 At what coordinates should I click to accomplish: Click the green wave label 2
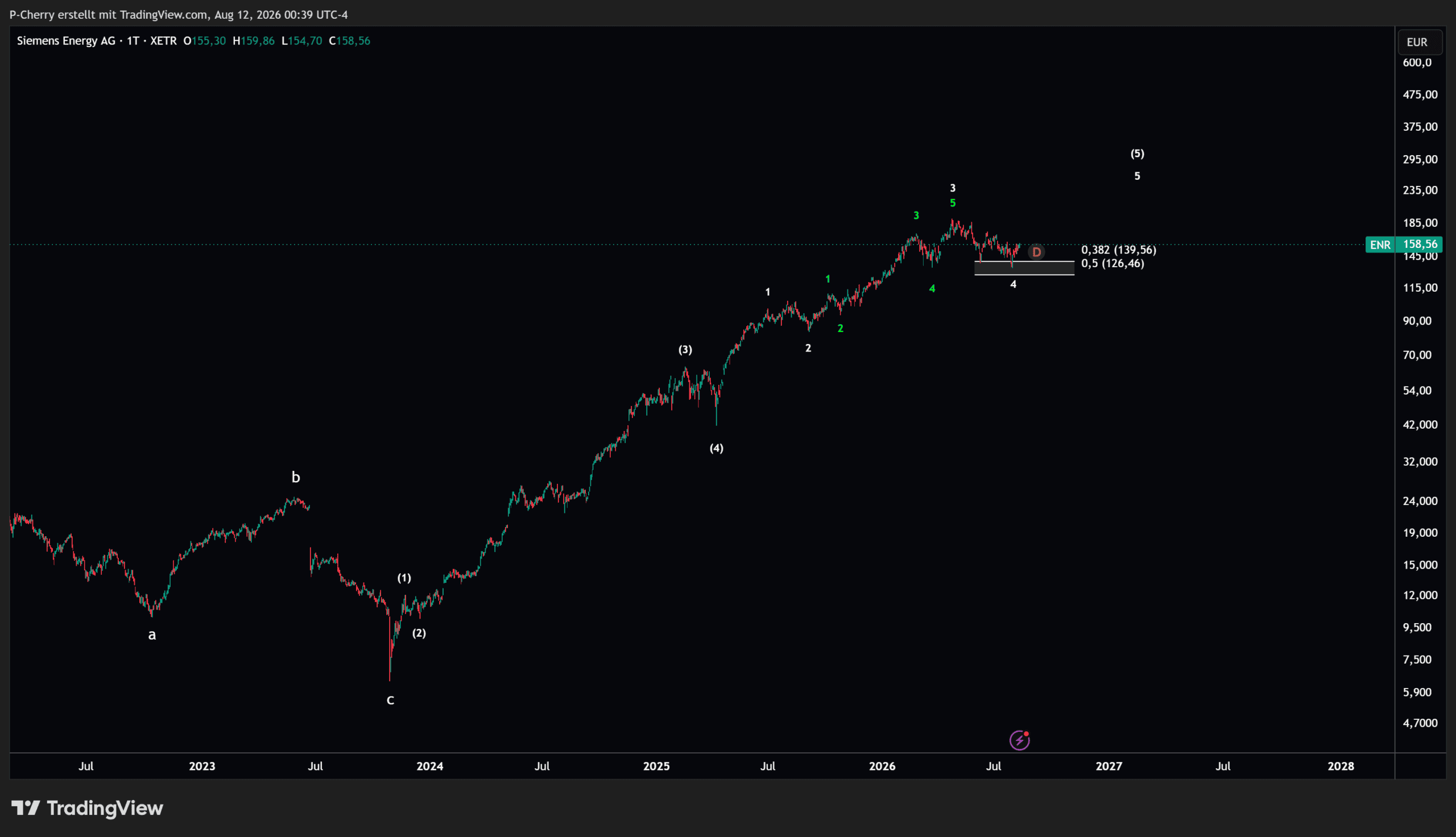click(841, 328)
